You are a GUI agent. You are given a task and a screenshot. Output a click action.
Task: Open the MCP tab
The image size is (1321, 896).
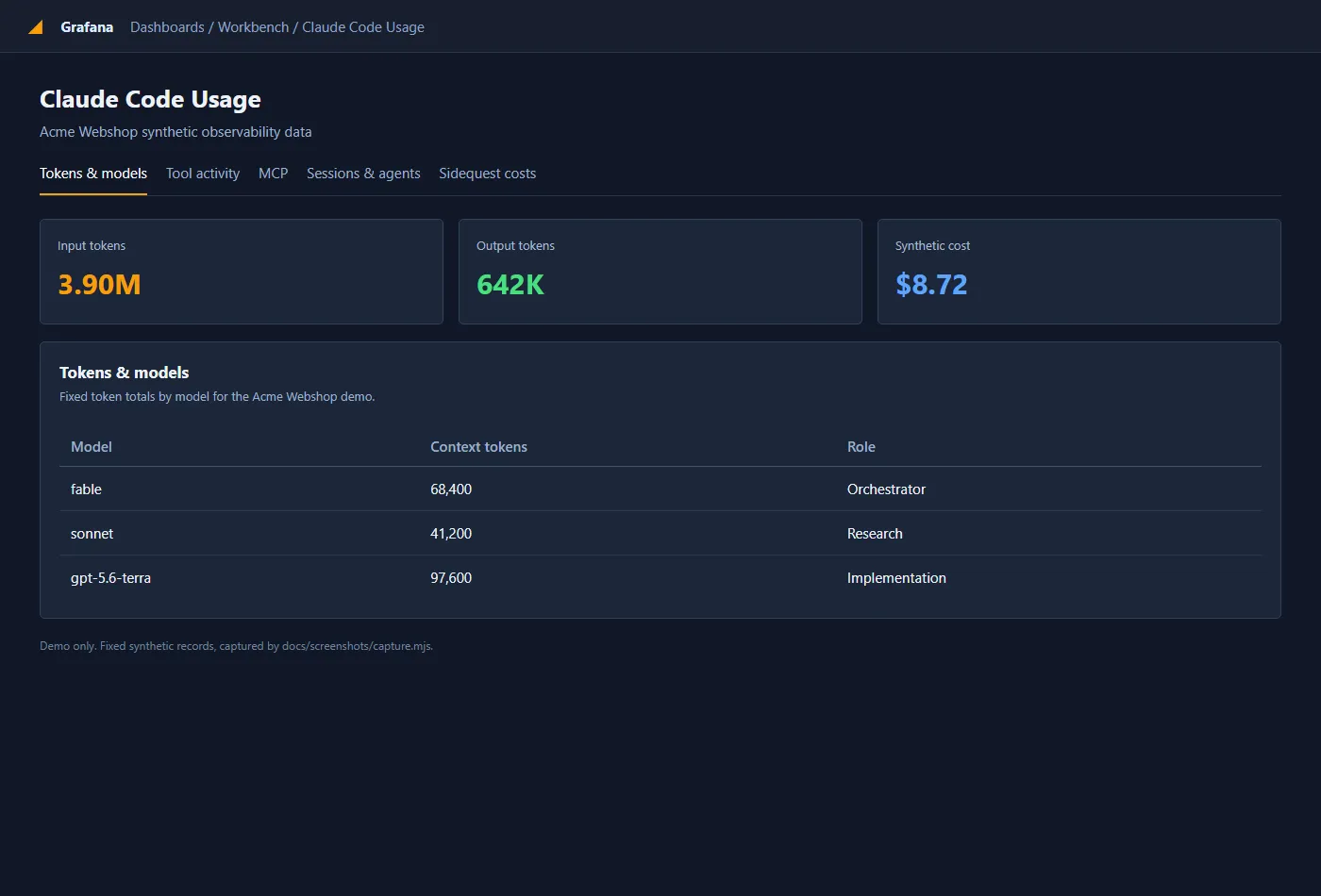tap(273, 174)
